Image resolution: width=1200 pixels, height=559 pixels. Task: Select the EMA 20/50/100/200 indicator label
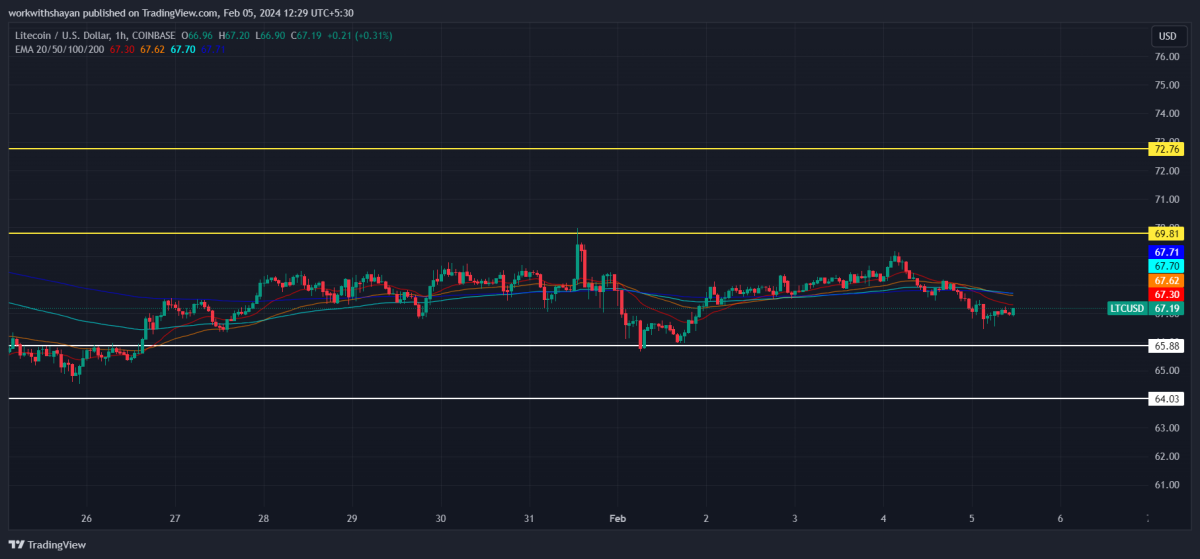point(57,48)
